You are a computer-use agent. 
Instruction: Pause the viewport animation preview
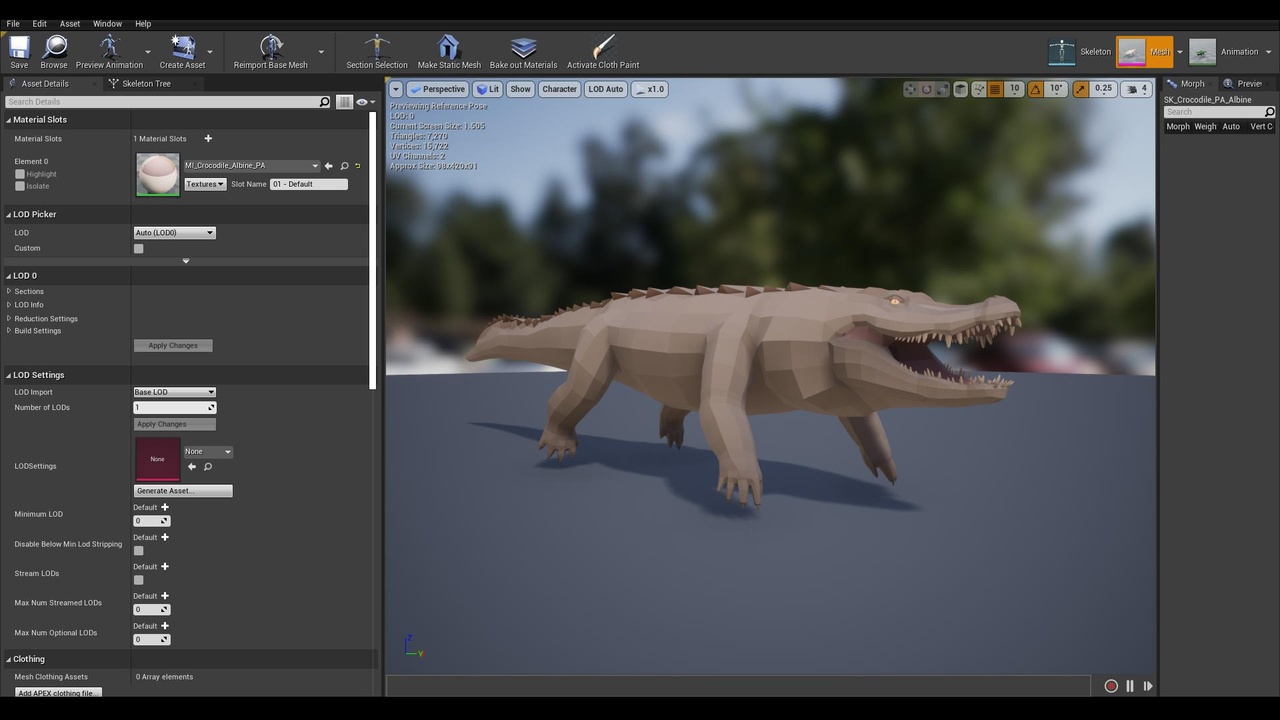[1130, 686]
